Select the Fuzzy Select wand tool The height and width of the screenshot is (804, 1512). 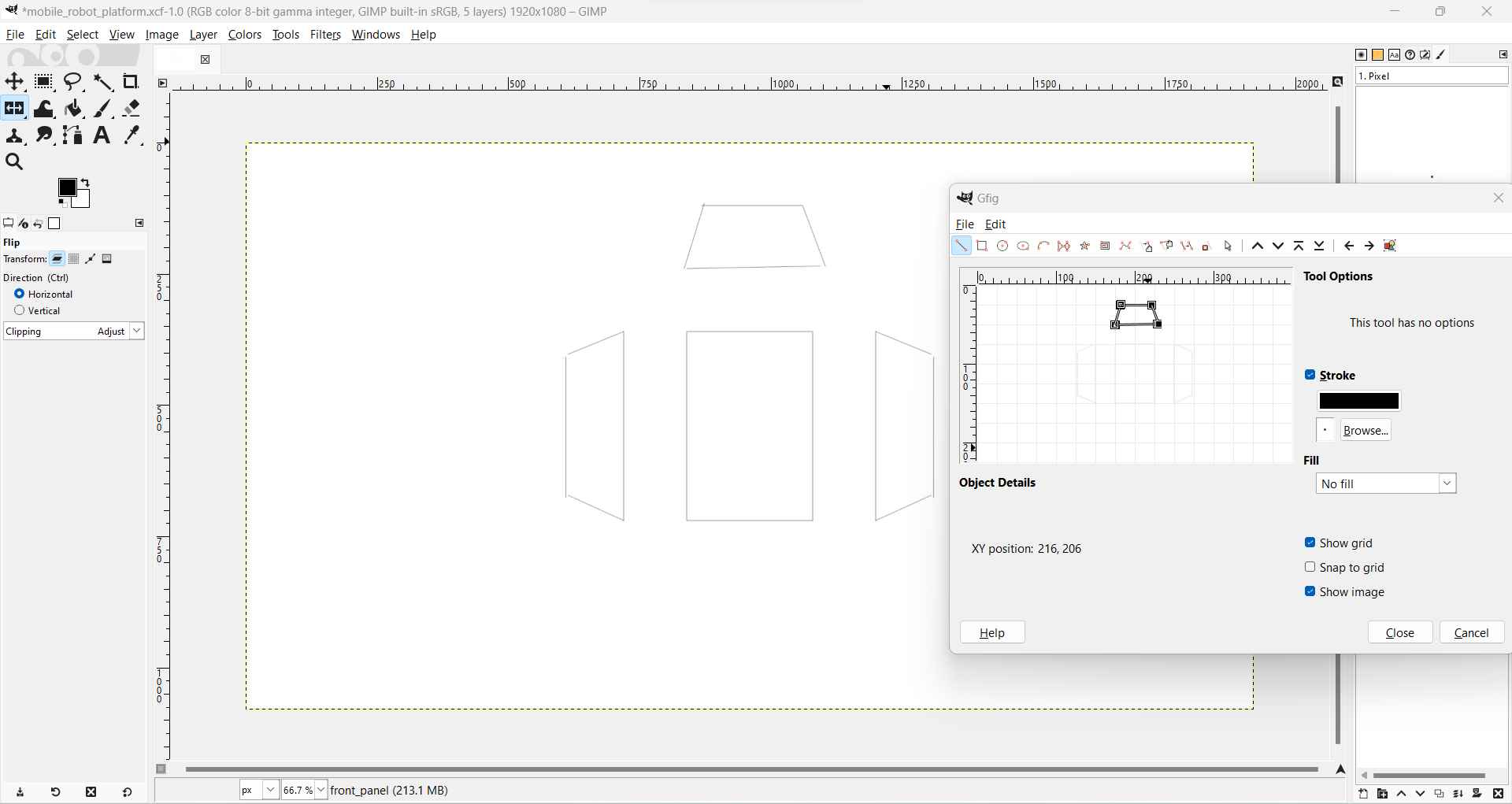[x=103, y=82]
